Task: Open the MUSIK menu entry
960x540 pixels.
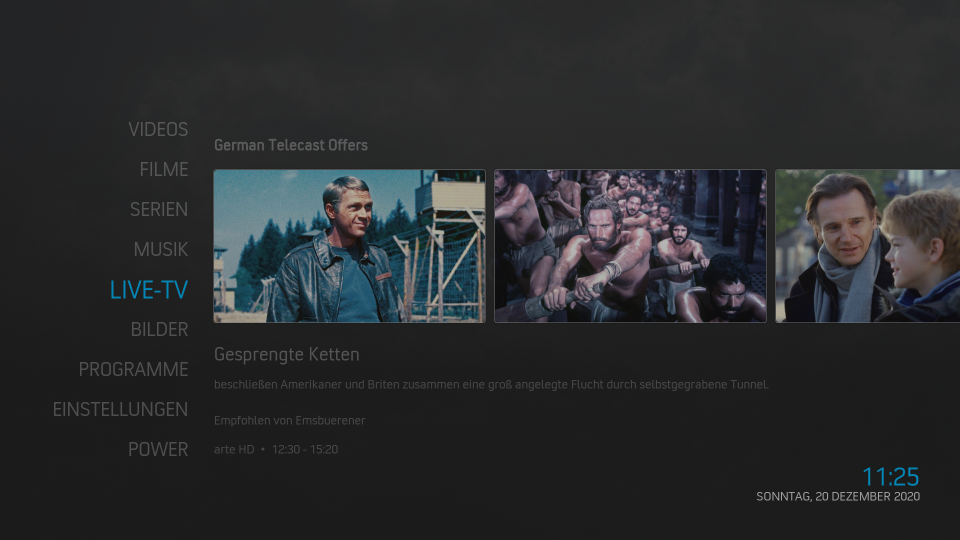Action: [160, 250]
